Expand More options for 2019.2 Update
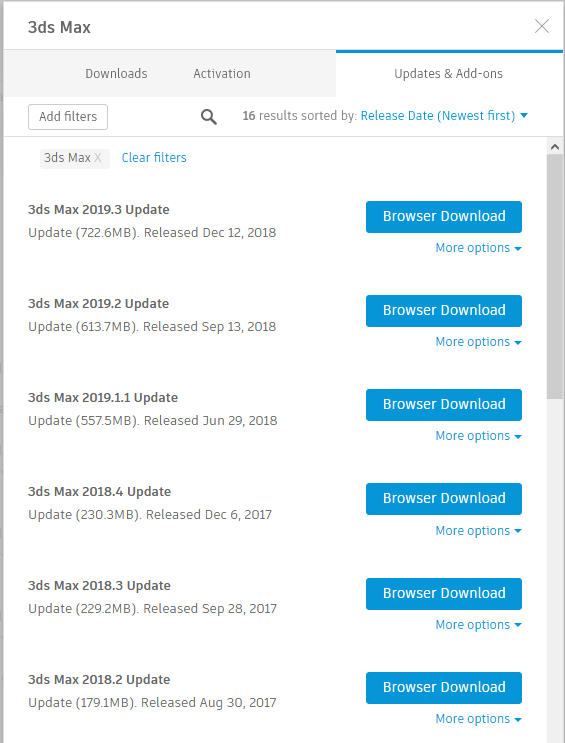Viewport: 565px width, 743px height. 478,342
